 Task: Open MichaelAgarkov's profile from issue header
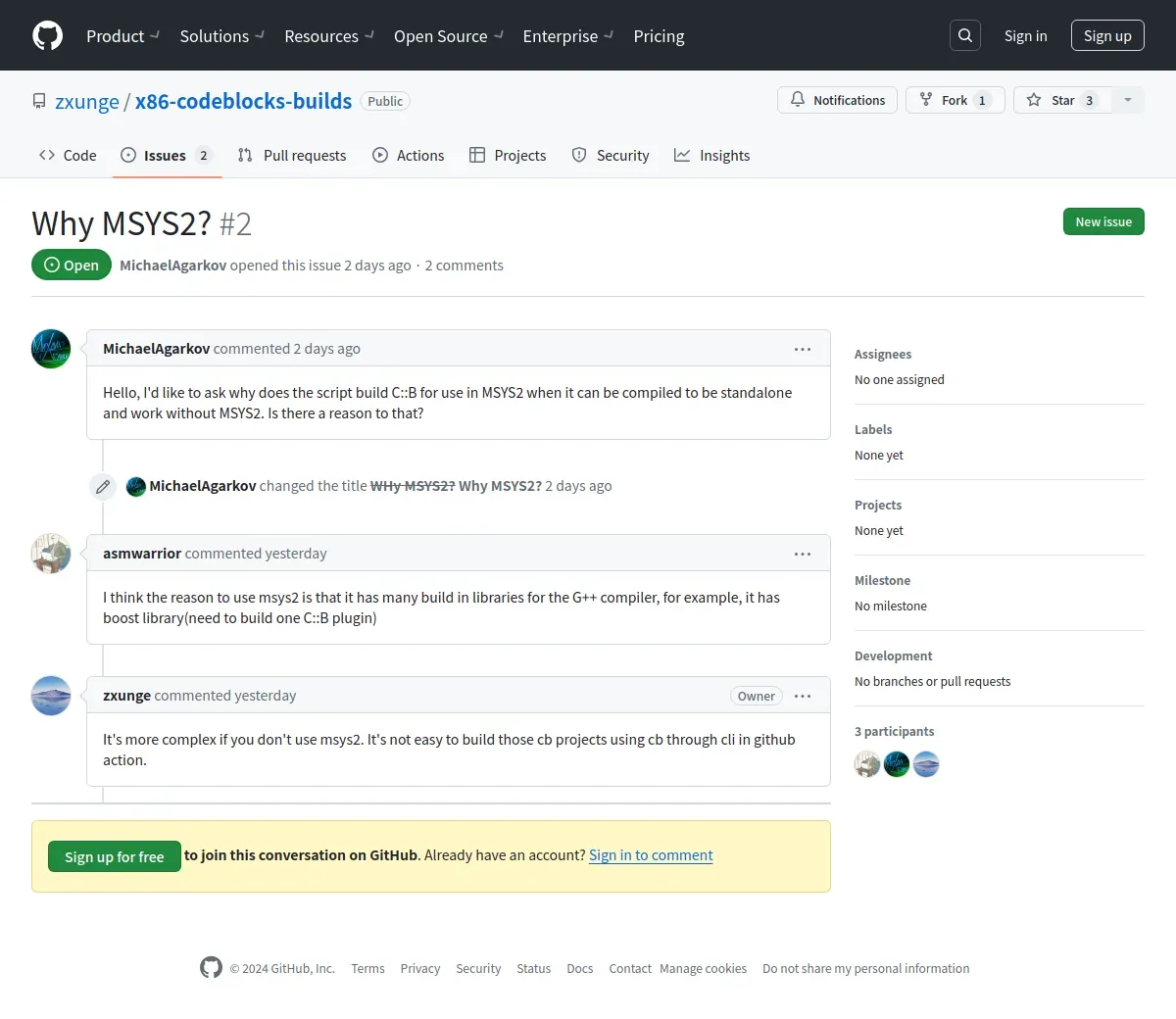(x=172, y=266)
